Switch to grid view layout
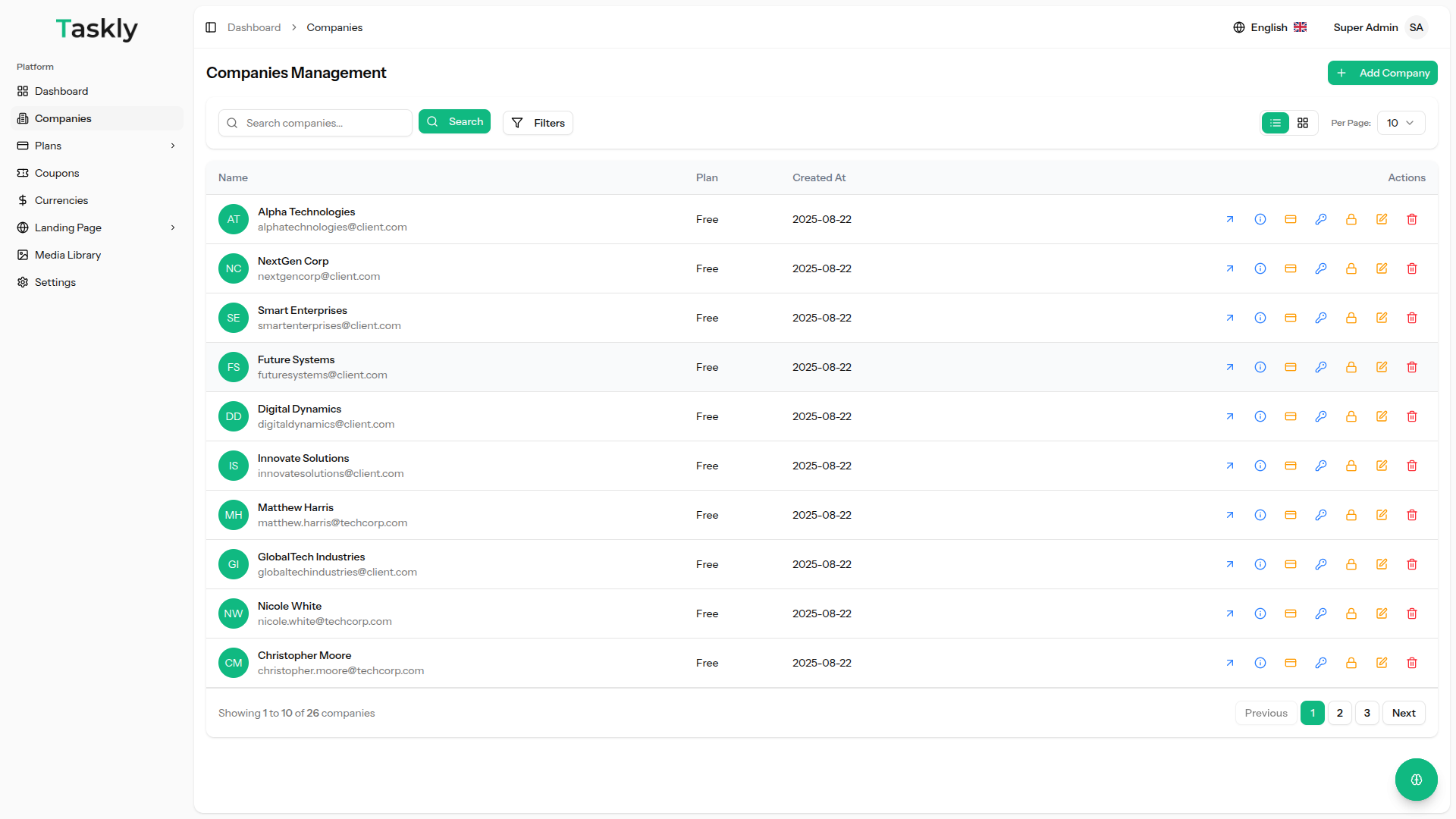This screenshot has width=1456, height=819. [1302, 123]
